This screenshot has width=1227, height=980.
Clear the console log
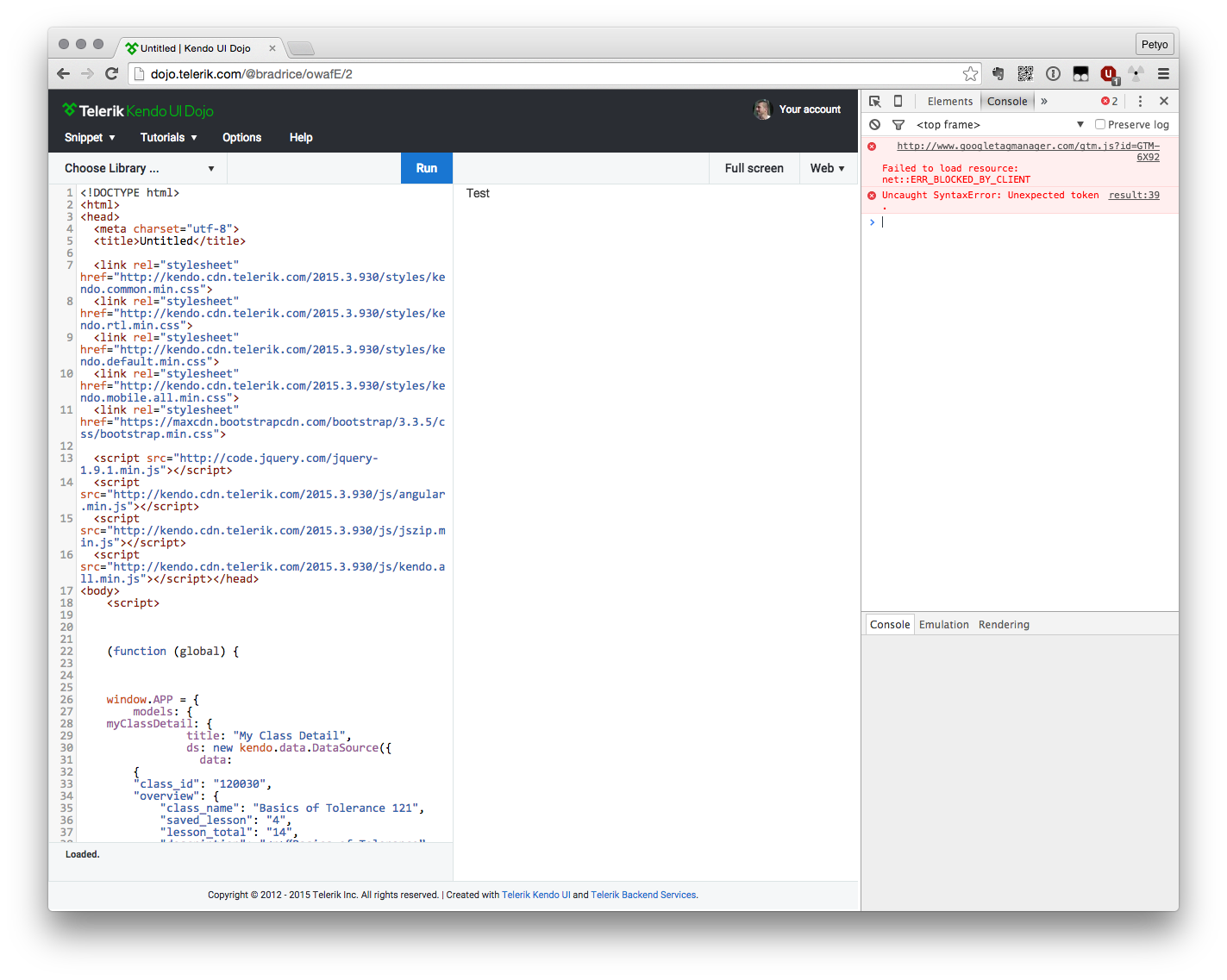tap(874, 125)
